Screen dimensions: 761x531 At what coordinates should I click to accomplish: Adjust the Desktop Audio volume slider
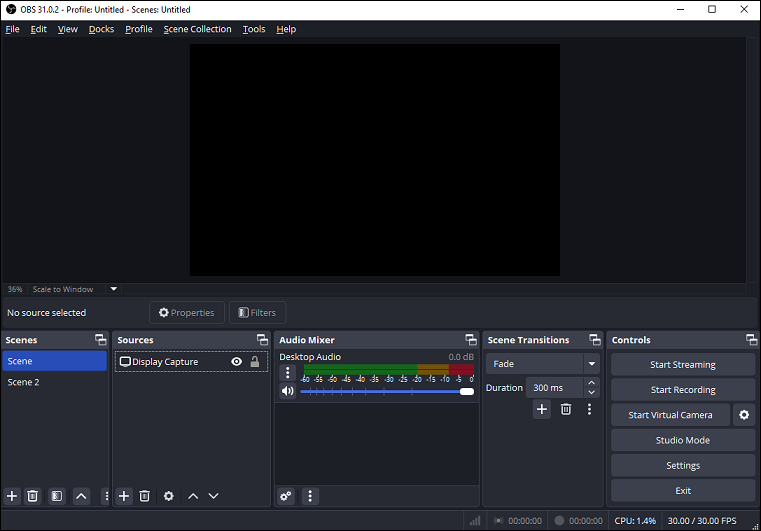387,391
